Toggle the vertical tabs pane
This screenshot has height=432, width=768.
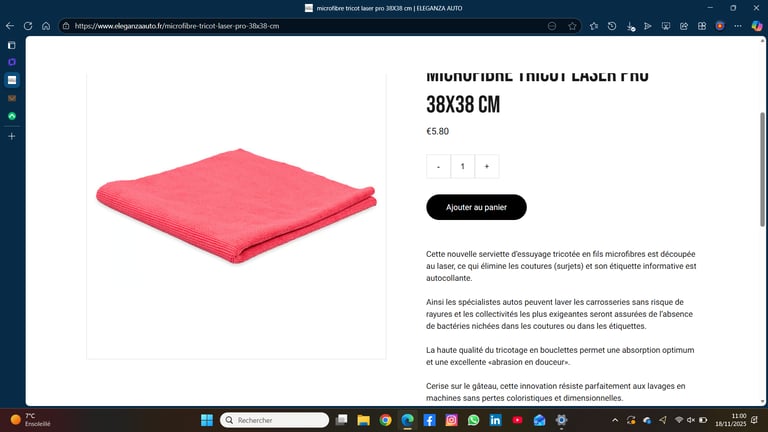12,46
